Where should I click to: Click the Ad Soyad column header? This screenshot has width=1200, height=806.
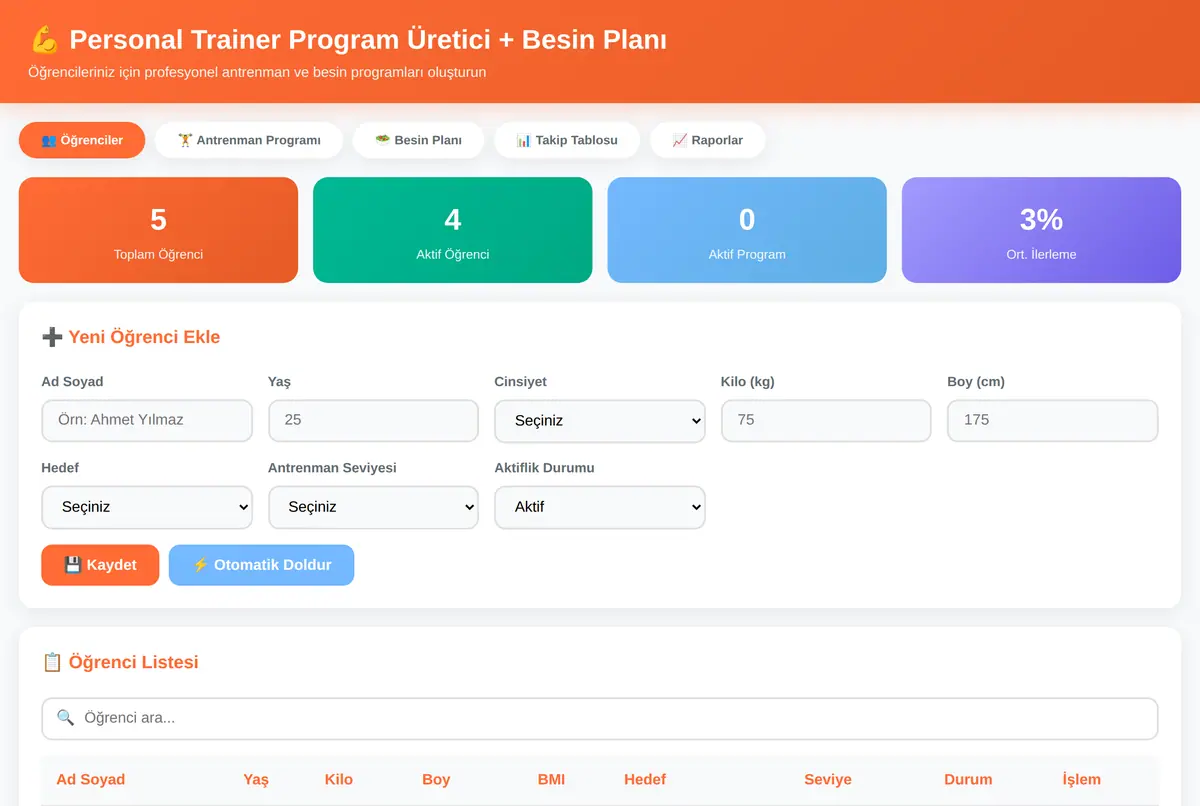[91, 779]
